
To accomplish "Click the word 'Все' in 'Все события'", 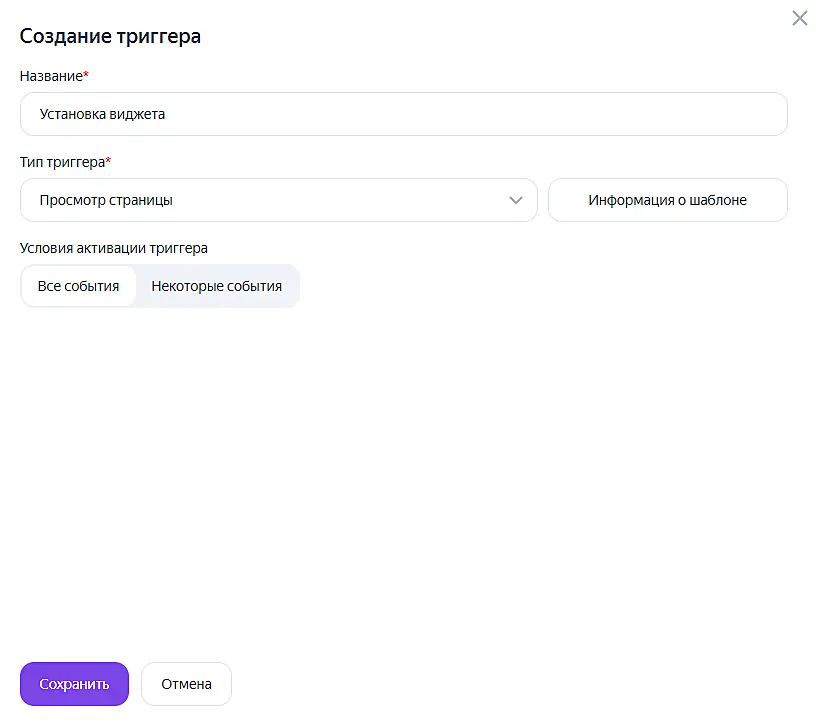I will coord(49,286).
